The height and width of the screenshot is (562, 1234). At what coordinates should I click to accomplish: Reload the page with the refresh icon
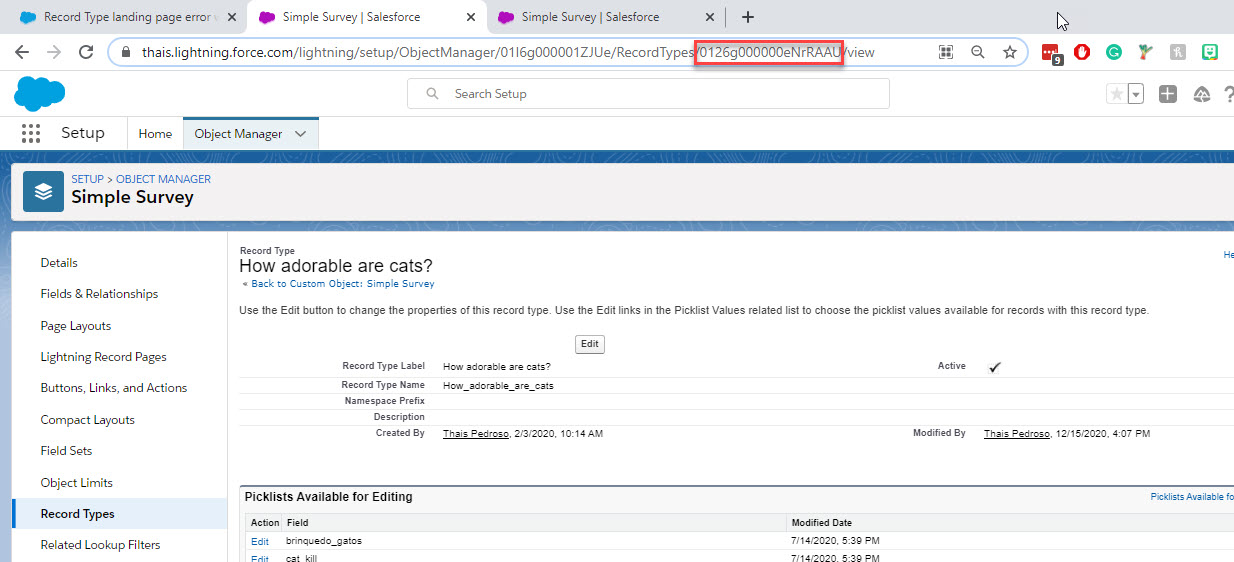tap(86, 52)
